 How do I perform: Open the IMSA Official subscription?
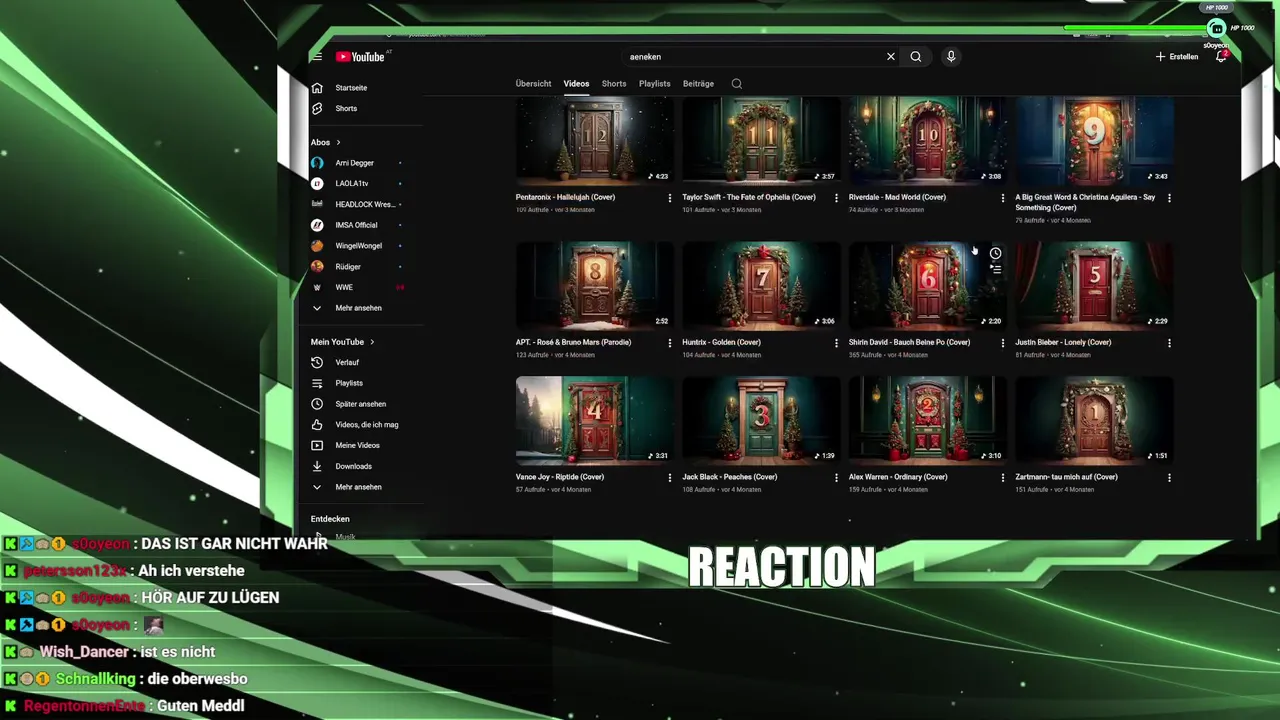(x=355, y=225)
